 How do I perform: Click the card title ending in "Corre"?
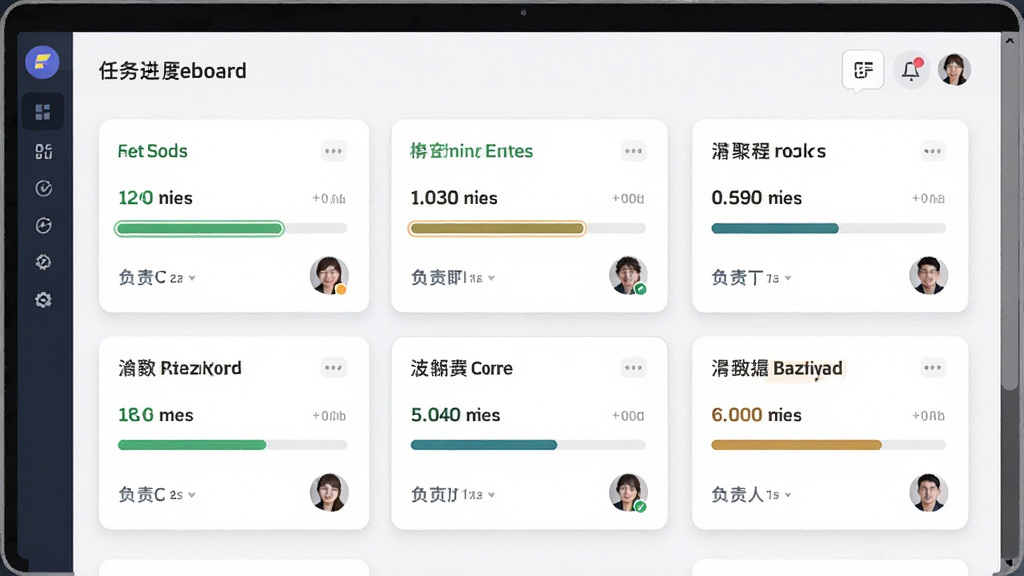click(462, 368)
